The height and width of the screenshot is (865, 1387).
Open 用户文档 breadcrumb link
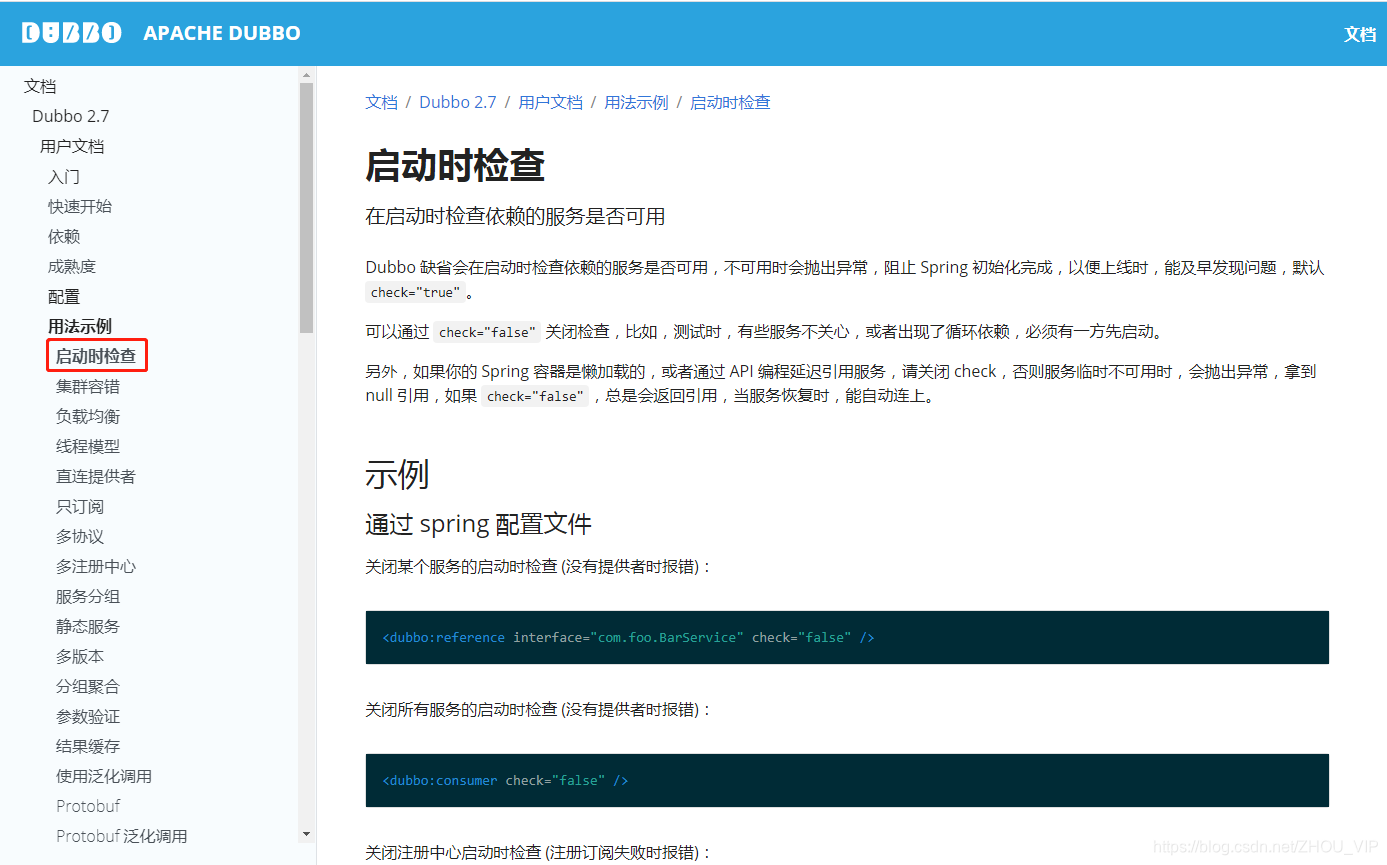click(x=551, y=102)
